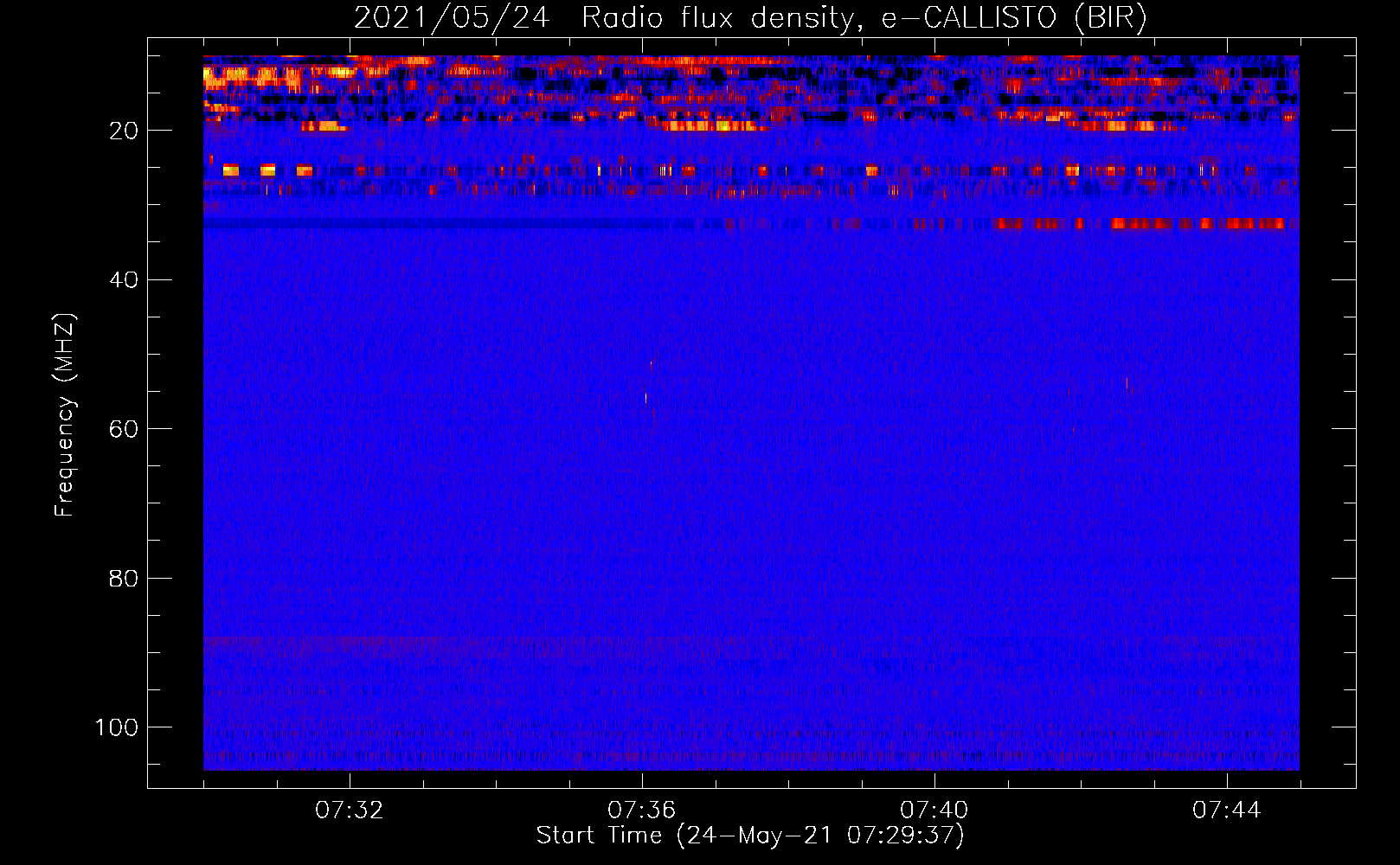The image size is (1400, 865).
Task: Click the 60 frequency tick label
Action: click(x=124, y=429)
